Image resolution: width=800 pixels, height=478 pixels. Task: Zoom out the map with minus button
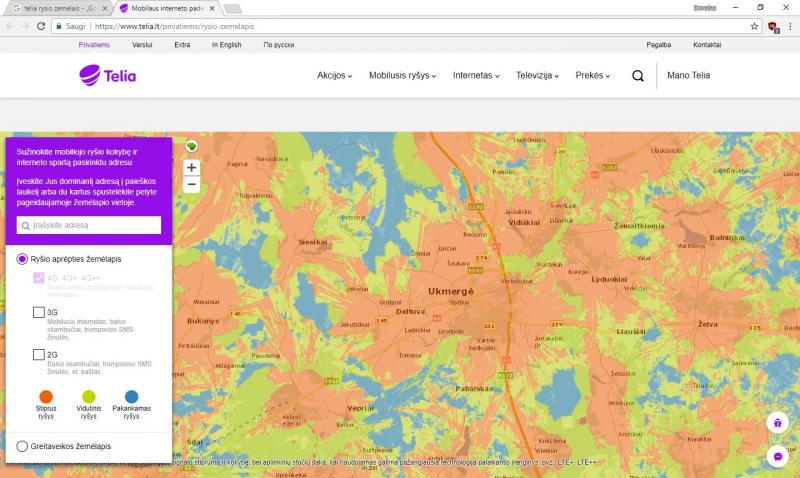(191, 184)
